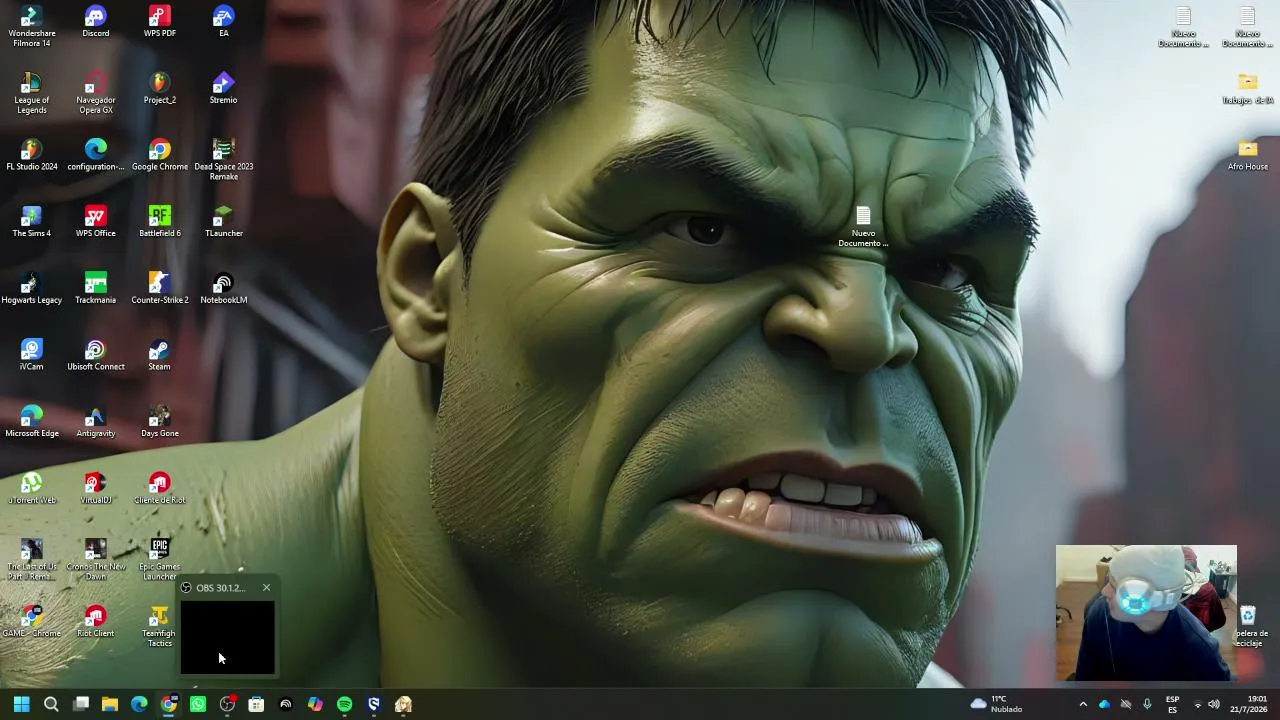Image resolution: width=1280 pixels, height=720 pixels.
Task: Select the Counter-Strike 2 icon
Action: (160, 289)
